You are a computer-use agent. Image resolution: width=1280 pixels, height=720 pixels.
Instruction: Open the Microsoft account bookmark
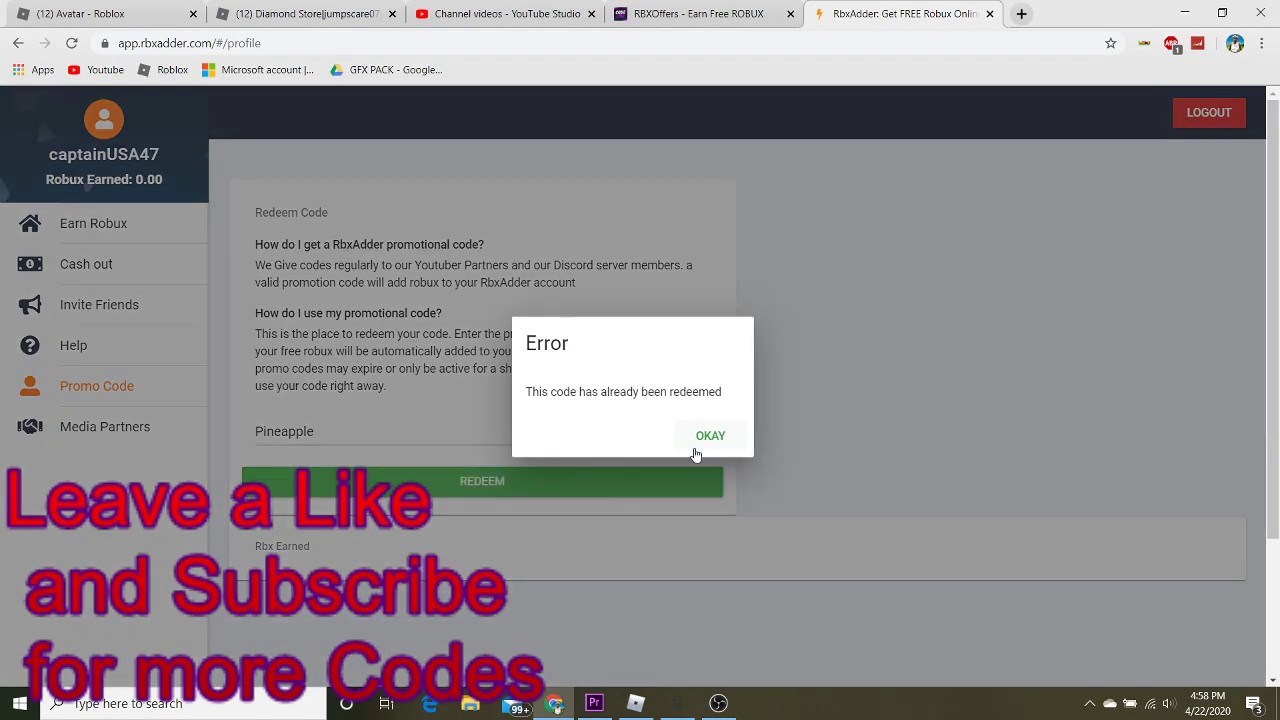257,70
